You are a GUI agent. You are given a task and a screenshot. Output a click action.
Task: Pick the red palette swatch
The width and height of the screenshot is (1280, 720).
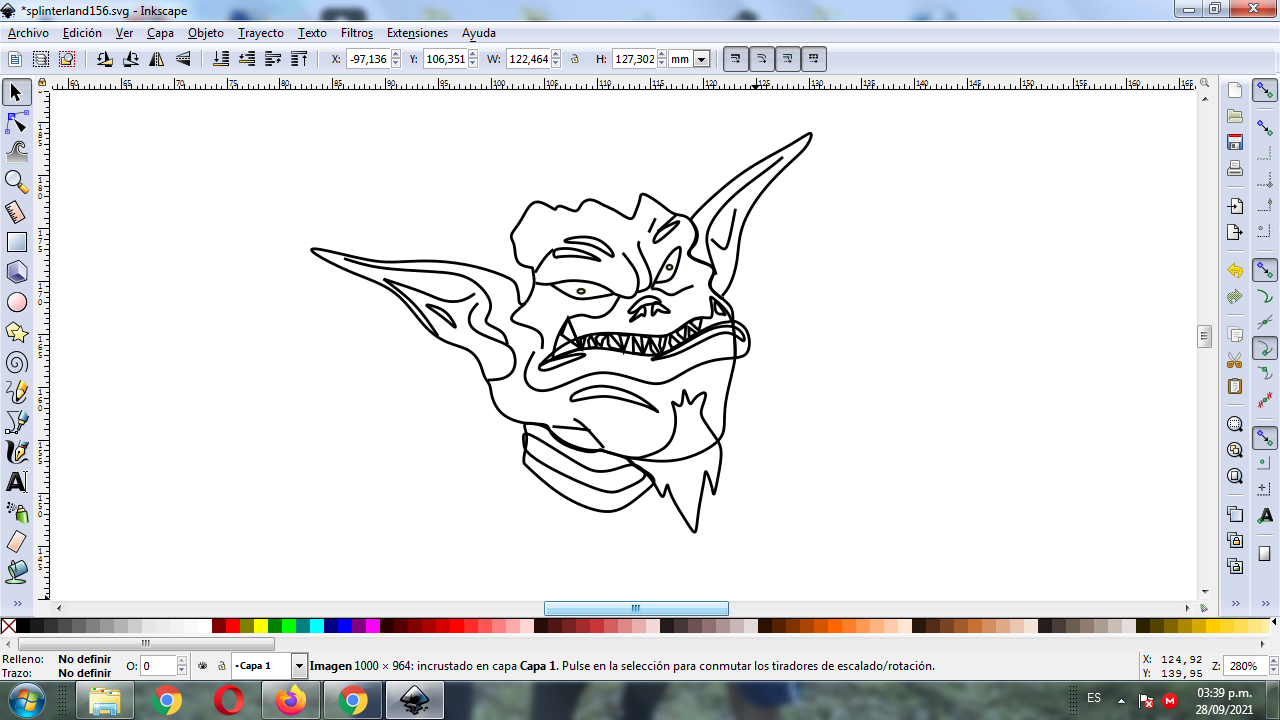coord(233,626)
